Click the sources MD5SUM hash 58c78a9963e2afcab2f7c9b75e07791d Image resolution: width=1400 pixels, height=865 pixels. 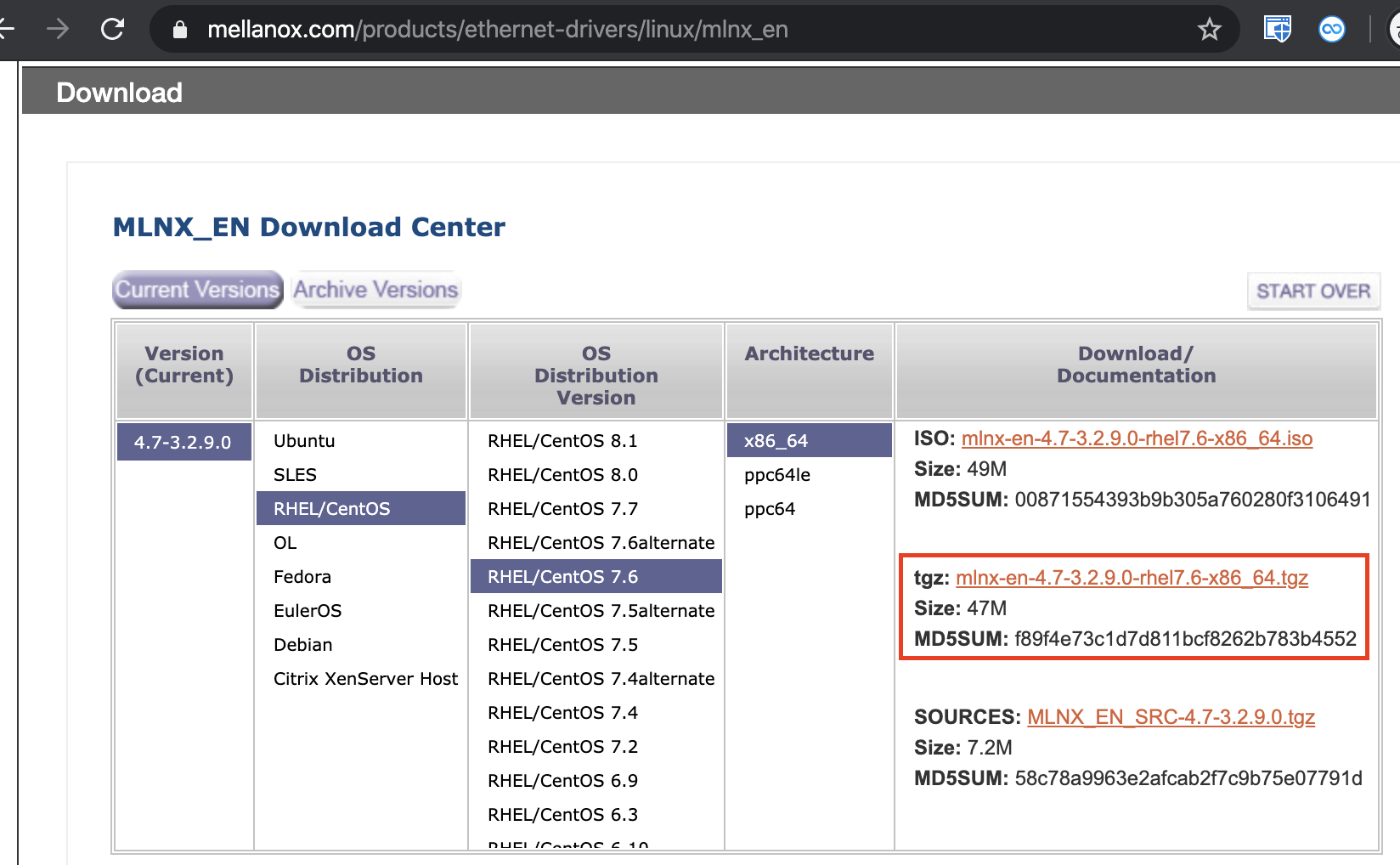pyautogui.click(x=1188, y=778)
